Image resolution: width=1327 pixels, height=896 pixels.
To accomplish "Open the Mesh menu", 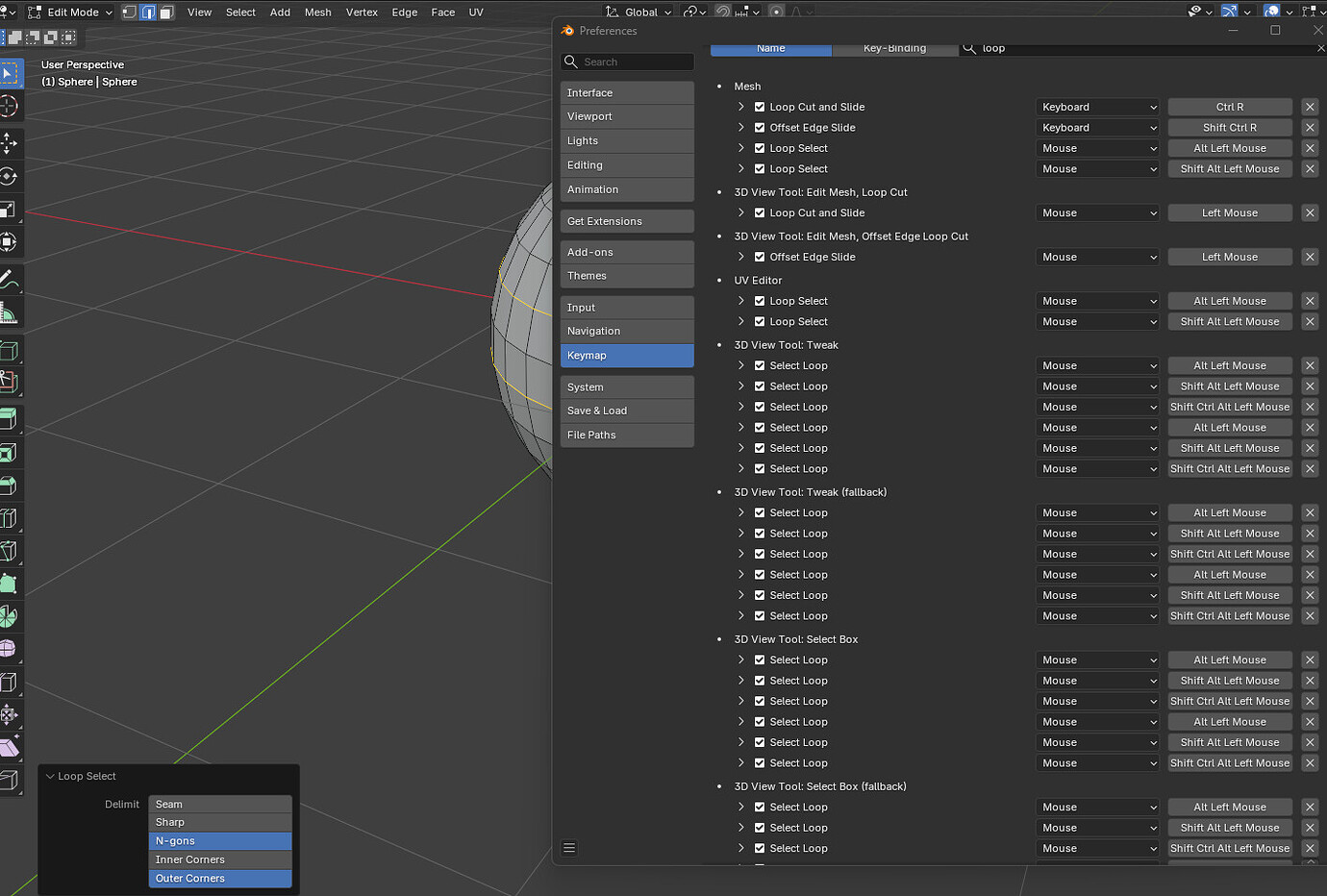I will coord(317,12).
